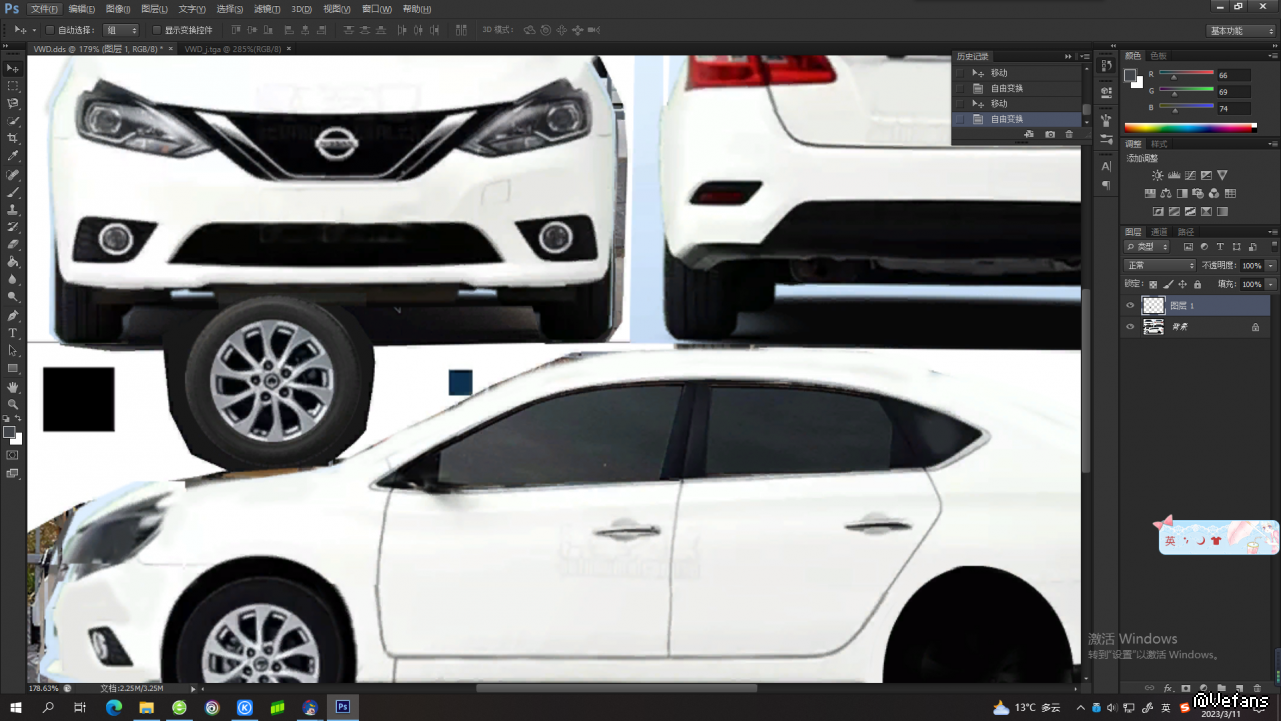The height and width of the screenshot is (721, 1281).
Task: Select the Eyedropper tool
Action: [13, 157]
